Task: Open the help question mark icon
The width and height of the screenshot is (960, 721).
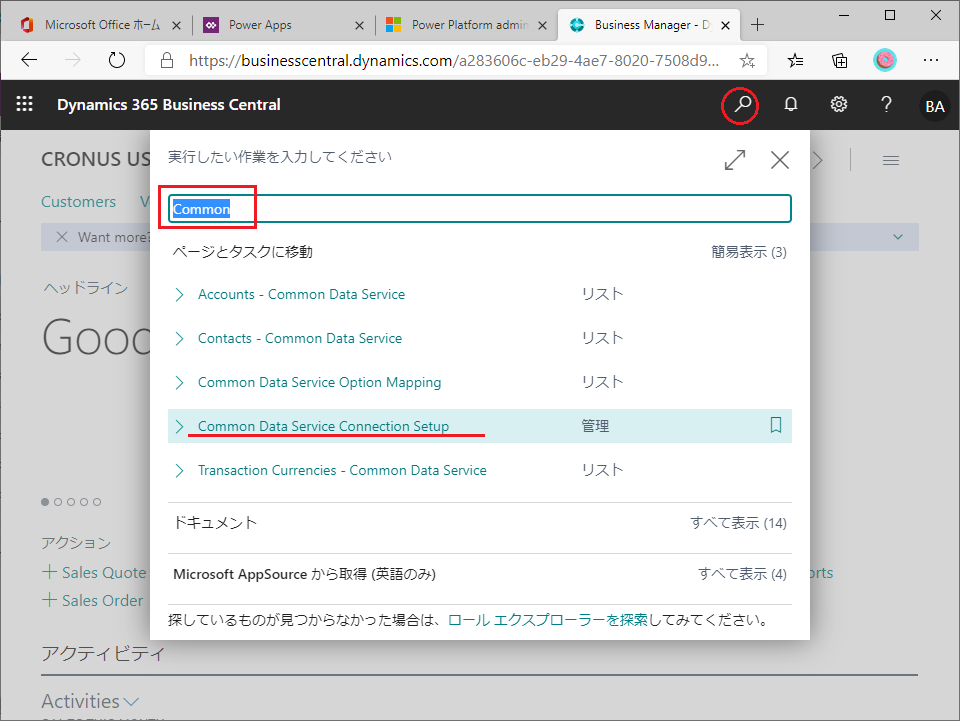Action: coord(886,104)
